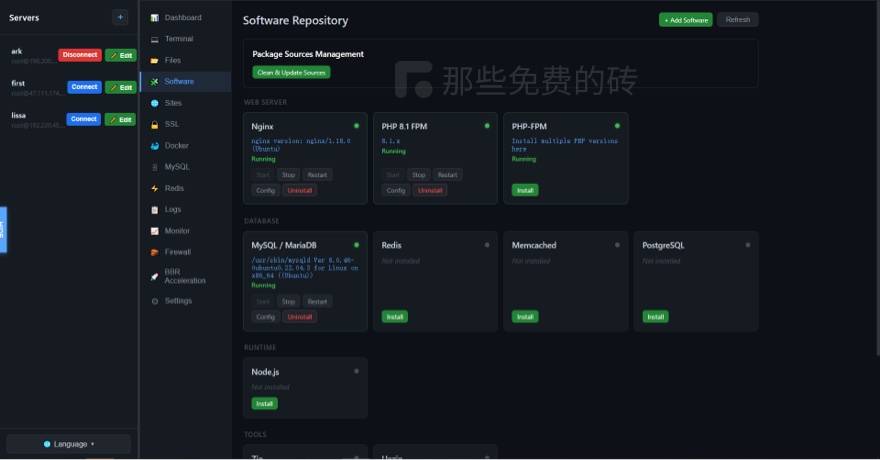Install Redis
Screen dimensions: 880x460
395,317
